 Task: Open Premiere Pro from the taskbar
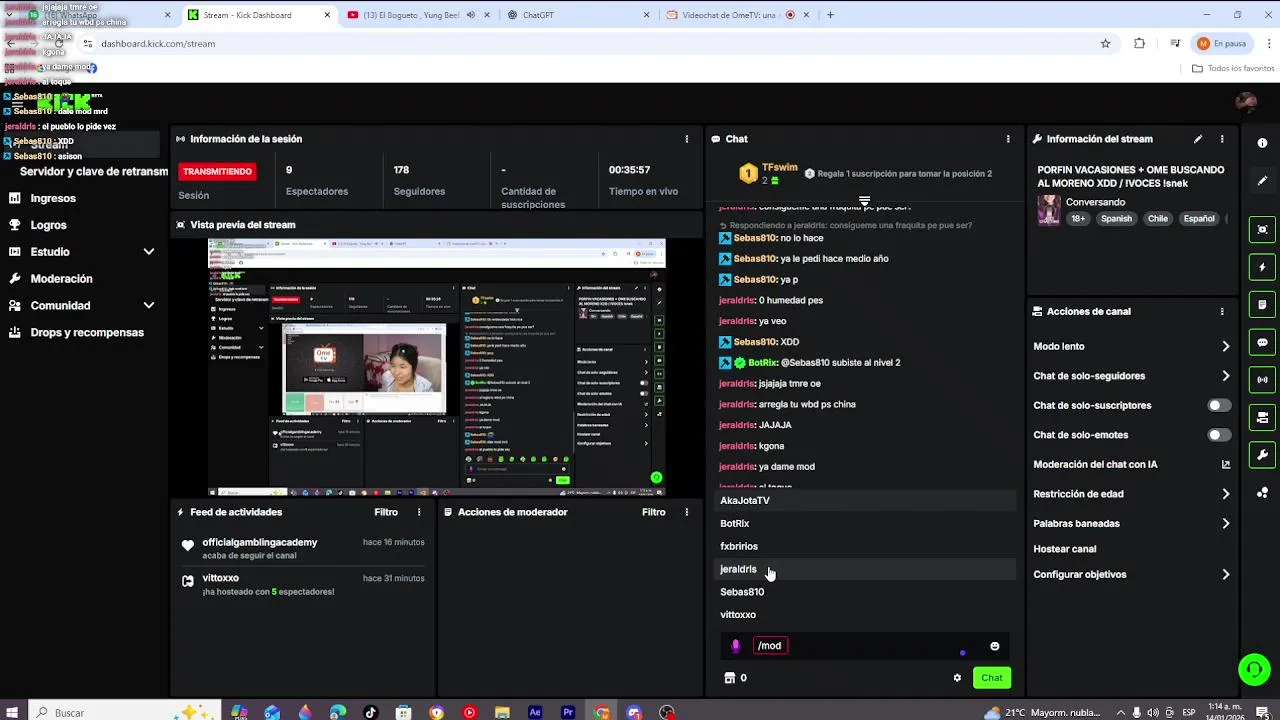pyautogui.click(x=568, y=712)
